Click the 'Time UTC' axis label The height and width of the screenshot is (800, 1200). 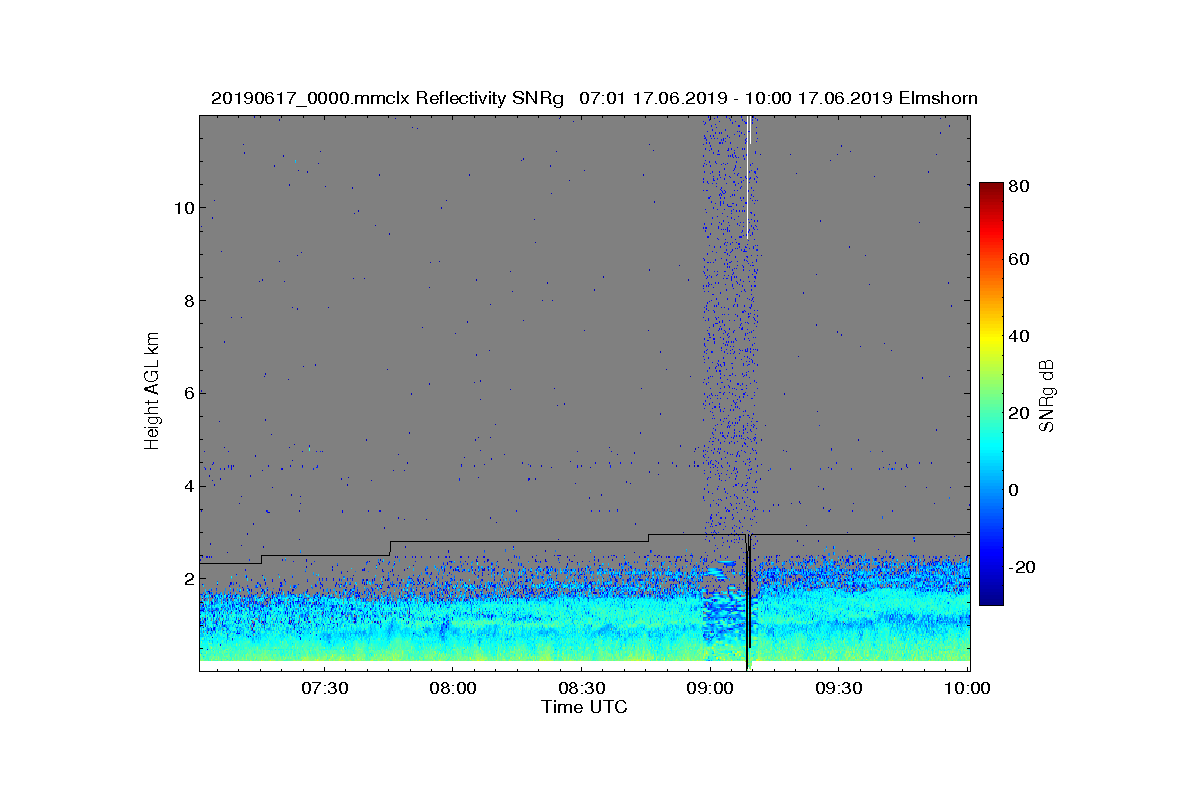pyautogui.click(x=585, y=706)
